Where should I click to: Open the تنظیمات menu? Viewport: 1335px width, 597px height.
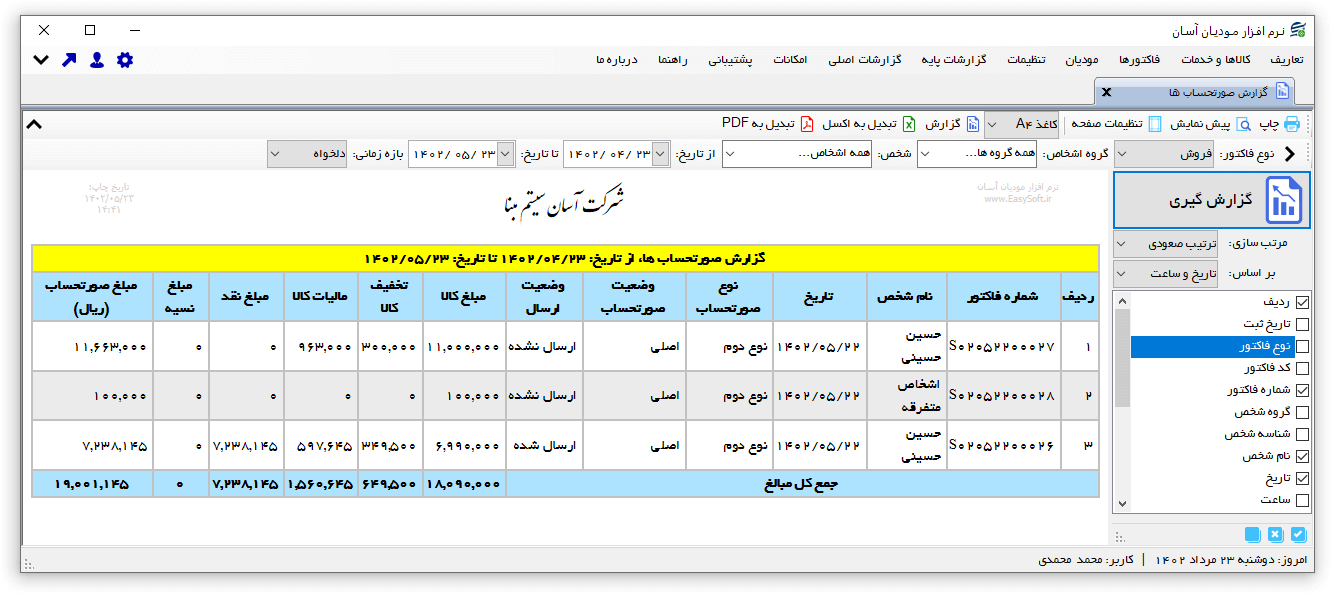pos(1026,60)
